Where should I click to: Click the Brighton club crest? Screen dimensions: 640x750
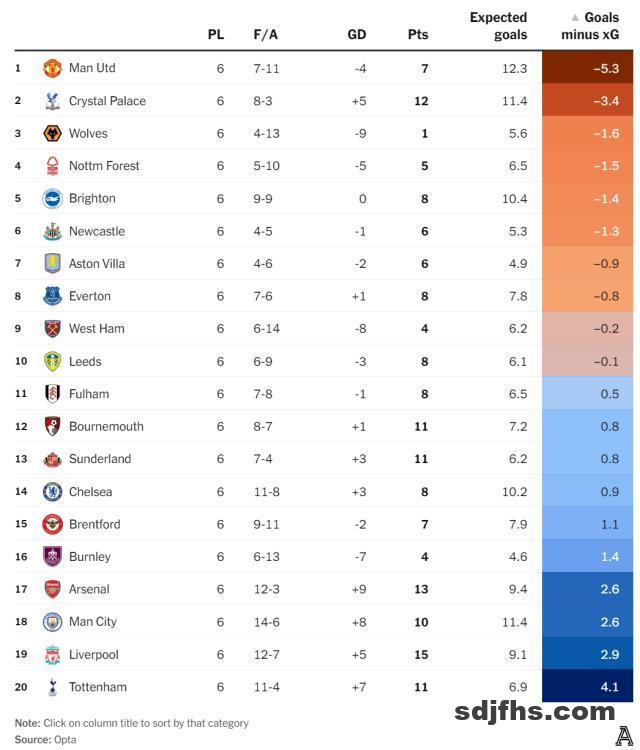click(x=52, y=198)
